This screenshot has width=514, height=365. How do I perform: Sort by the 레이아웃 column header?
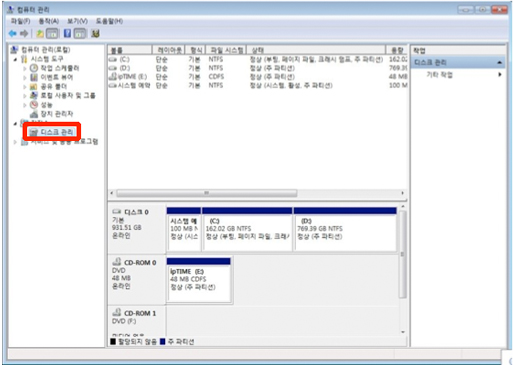point(169,50)
